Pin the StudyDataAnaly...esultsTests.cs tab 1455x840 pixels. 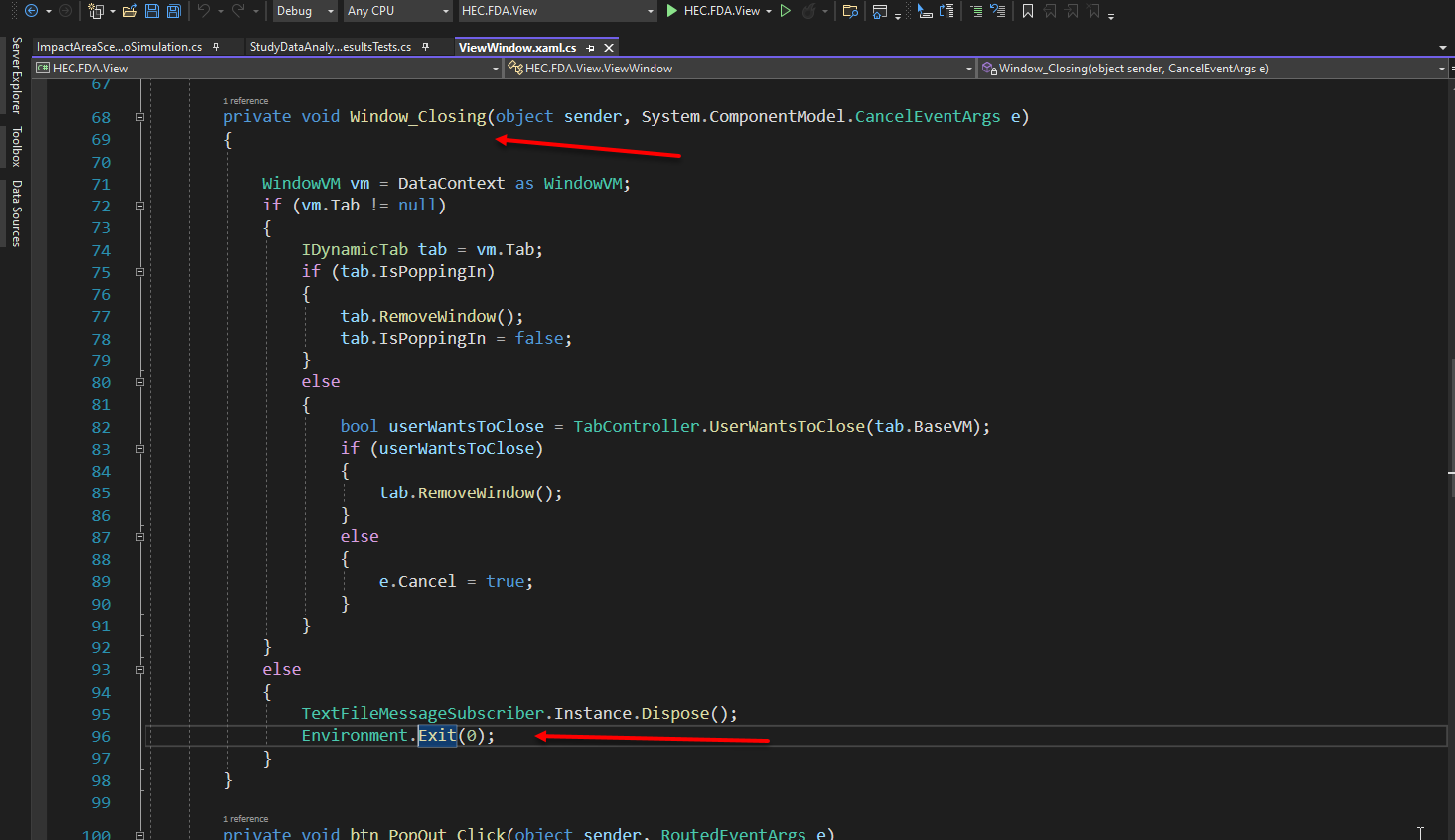click(426, 46)
